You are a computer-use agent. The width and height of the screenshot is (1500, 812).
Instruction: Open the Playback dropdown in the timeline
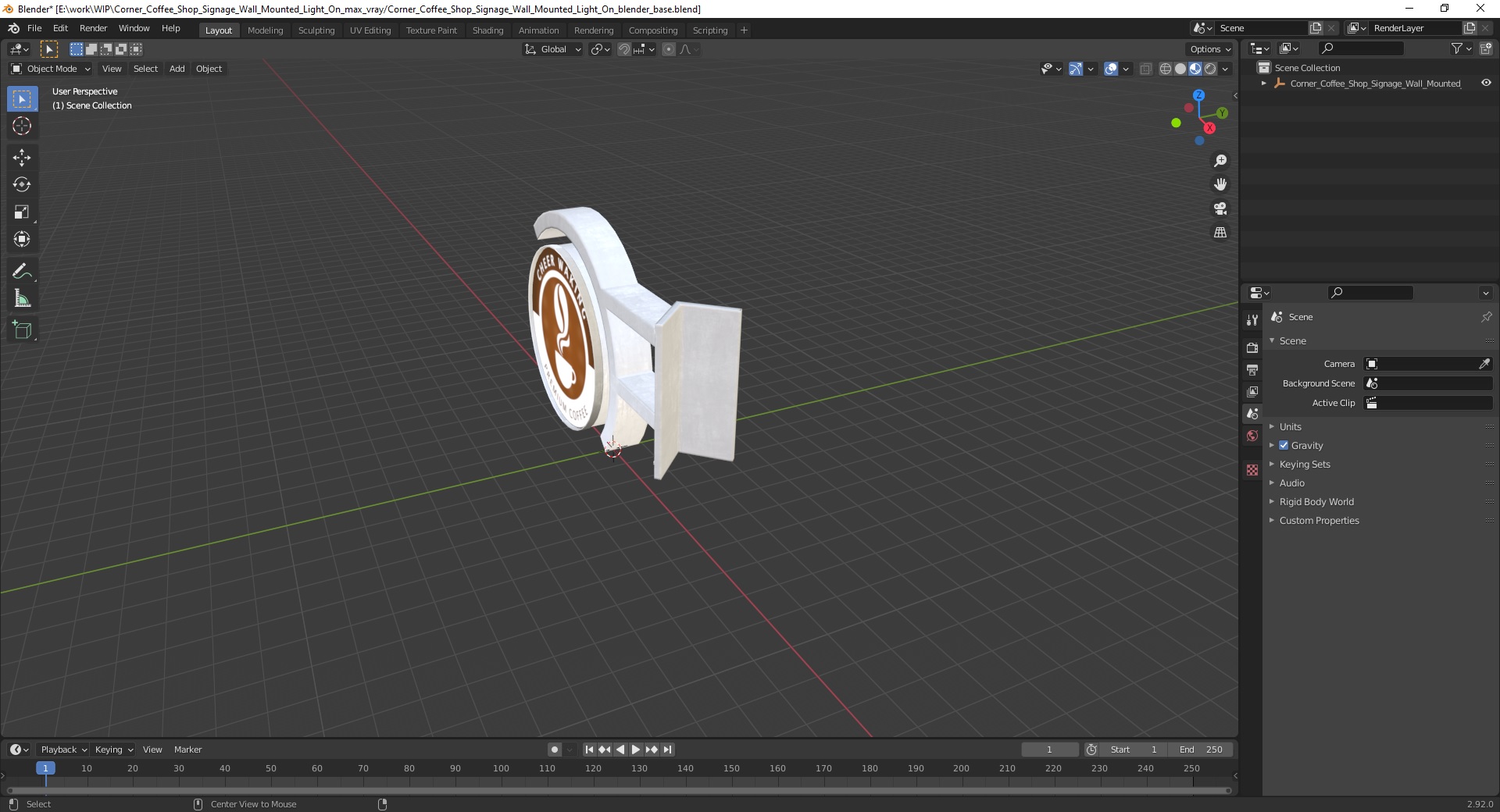coord(63,750)
